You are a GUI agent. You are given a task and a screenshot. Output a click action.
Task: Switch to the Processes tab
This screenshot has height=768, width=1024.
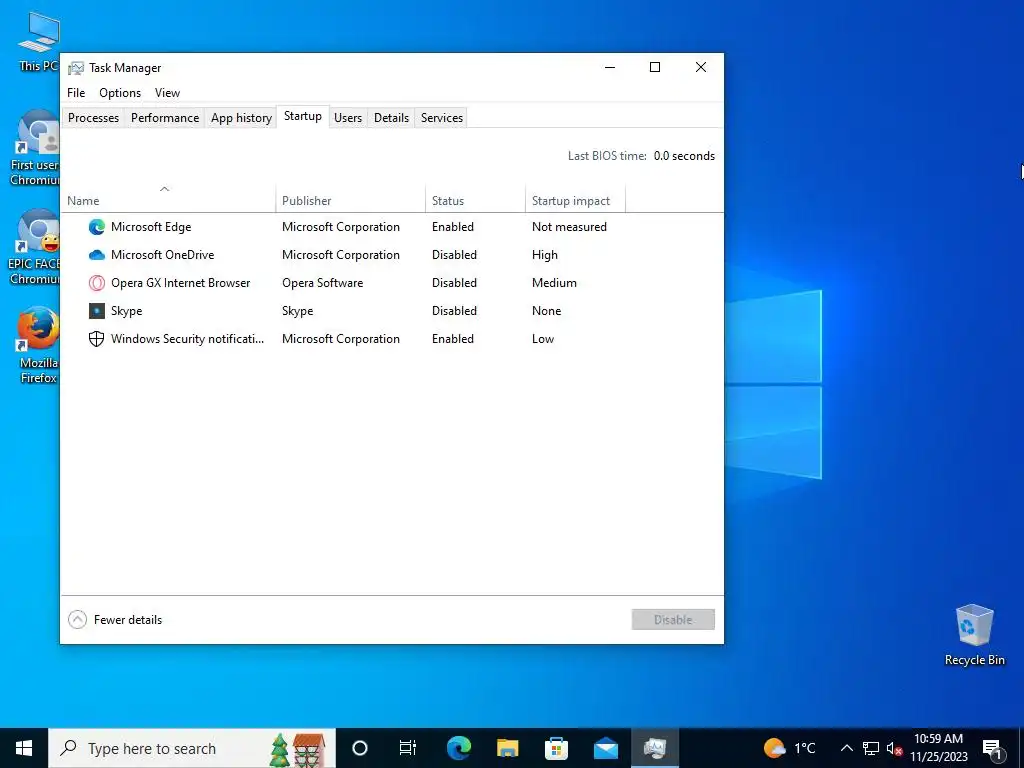coord(93,118)
